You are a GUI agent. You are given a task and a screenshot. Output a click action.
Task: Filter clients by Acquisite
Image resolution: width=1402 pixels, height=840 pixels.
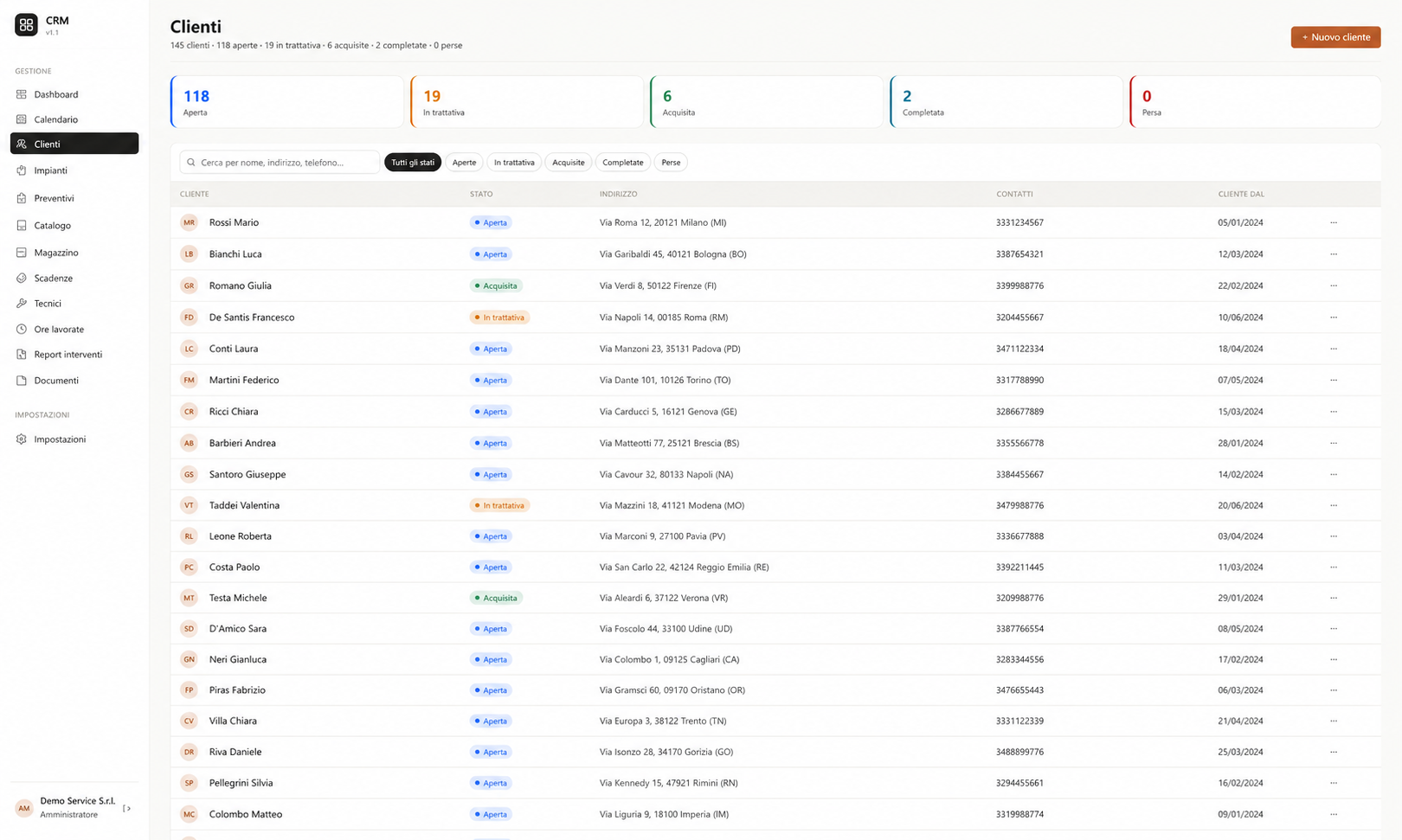pyautogui.click(x=569, y=163)
